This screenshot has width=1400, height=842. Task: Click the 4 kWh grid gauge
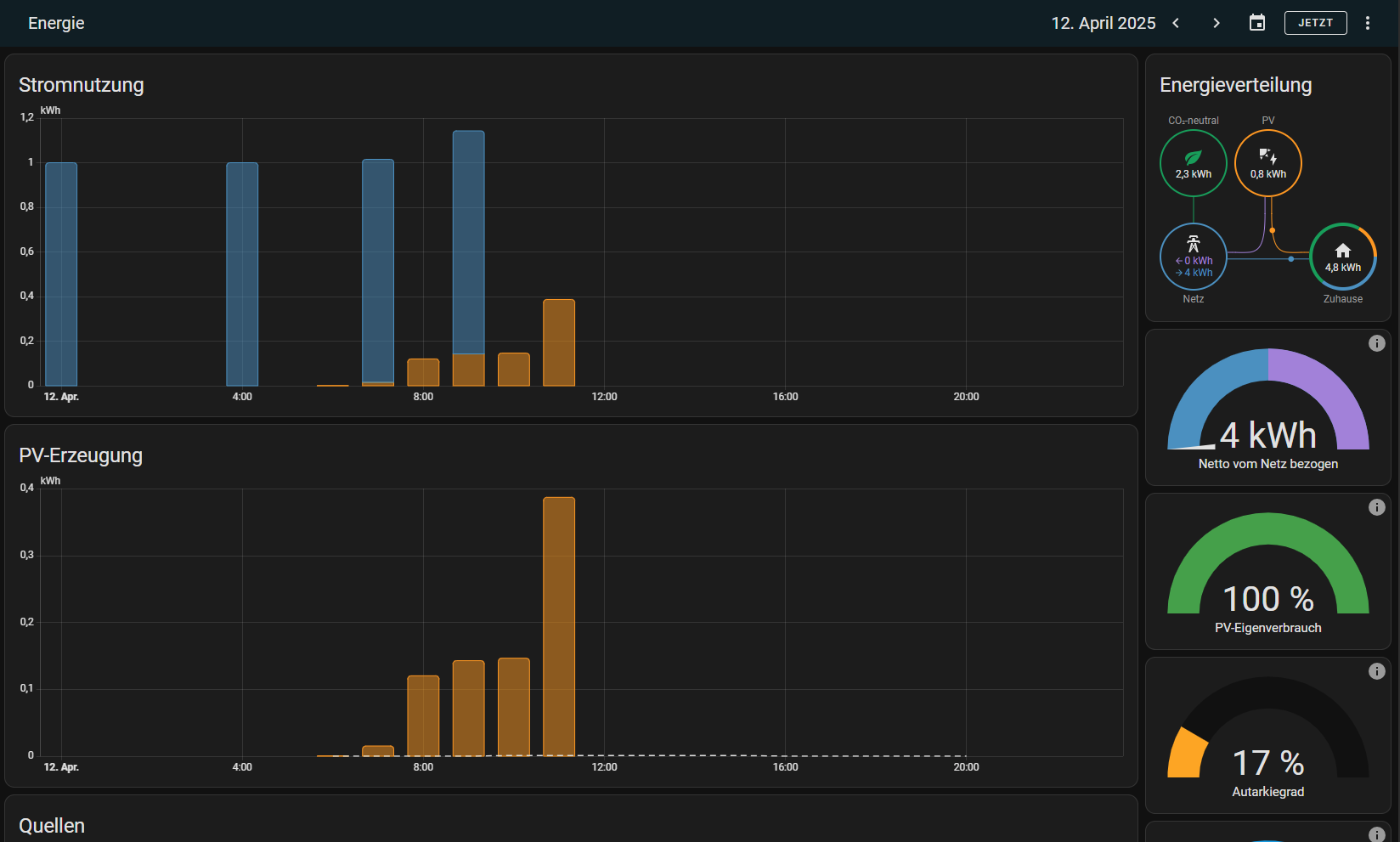coord(1267,408)
